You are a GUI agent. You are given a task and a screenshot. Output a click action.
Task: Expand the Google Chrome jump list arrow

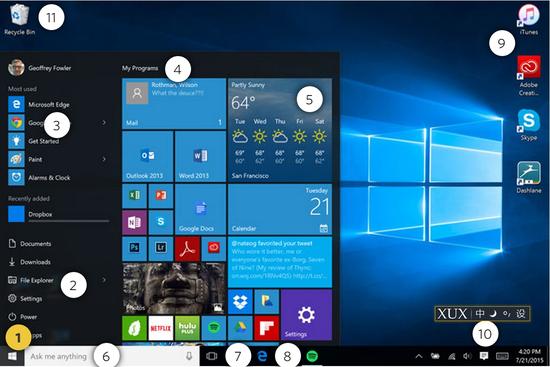(x=104, y=122)
